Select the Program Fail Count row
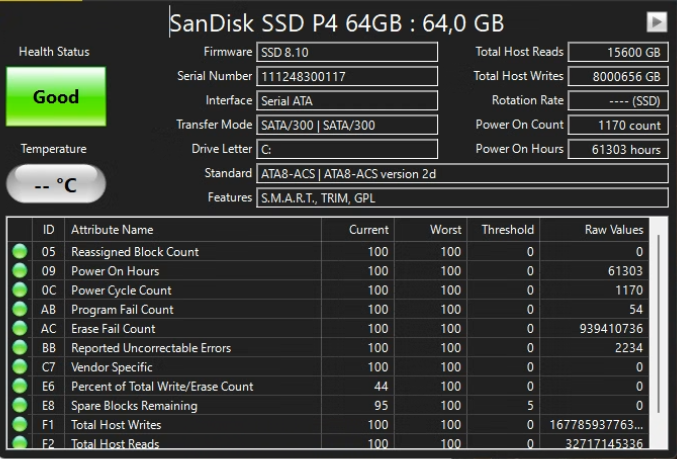This screenshot has height=459, width=677. pos(328,310)
